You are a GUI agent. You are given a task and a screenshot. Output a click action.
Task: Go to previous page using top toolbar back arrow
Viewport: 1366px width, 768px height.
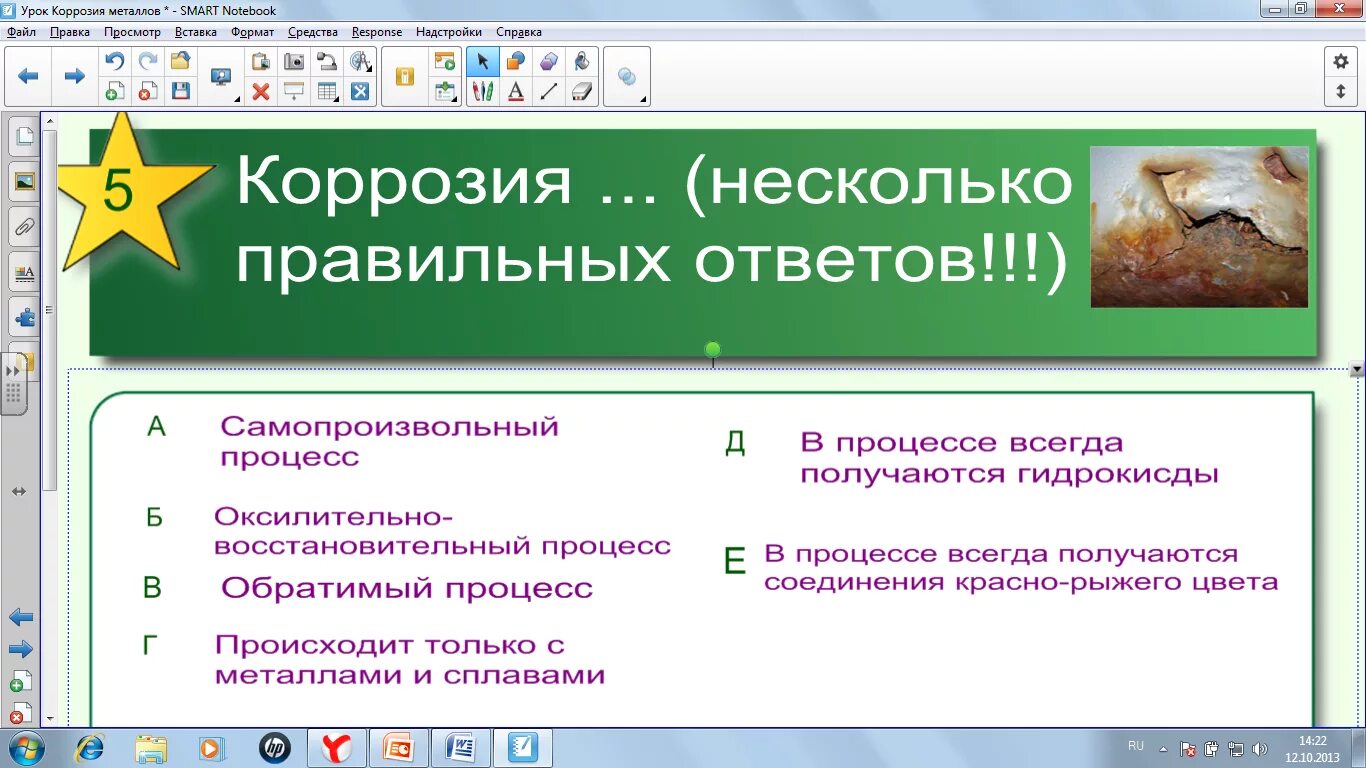pyautogui.click(x=28, y=76)
